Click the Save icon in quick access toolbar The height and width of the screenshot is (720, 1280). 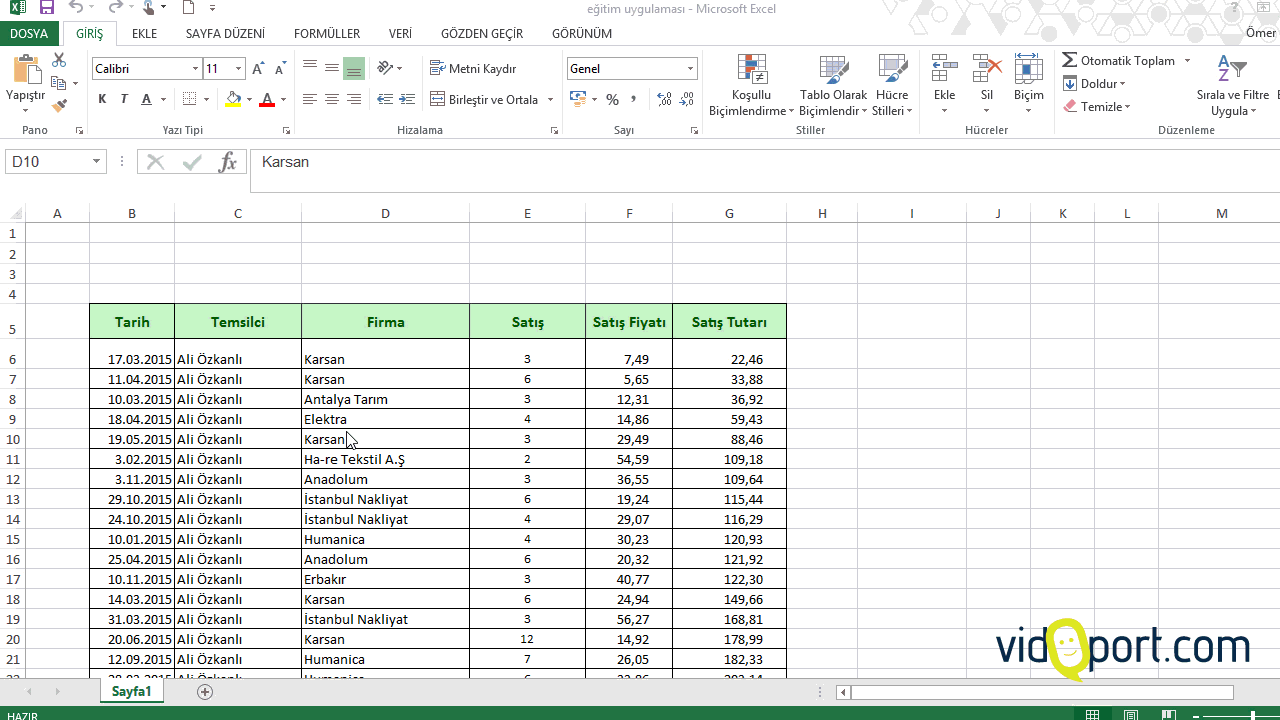tap(46, 8)
